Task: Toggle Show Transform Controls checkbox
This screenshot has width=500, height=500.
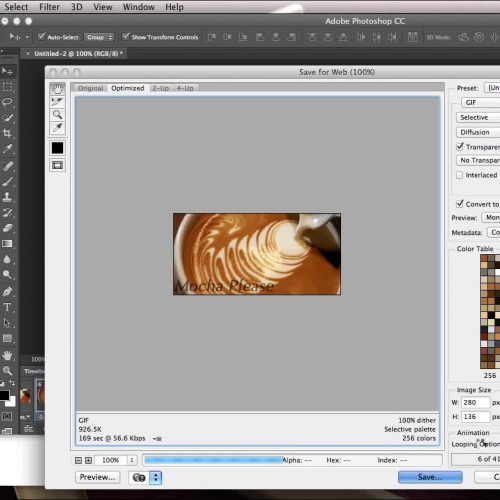Action: point(126,36)
